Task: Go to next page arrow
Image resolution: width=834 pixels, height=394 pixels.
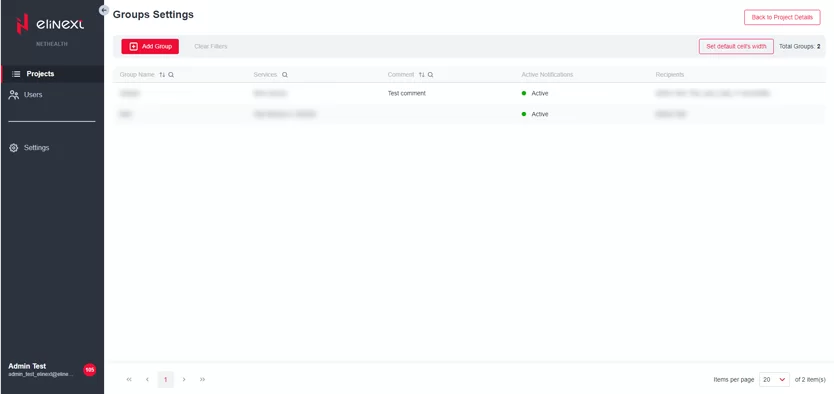Action: point(184,379)
